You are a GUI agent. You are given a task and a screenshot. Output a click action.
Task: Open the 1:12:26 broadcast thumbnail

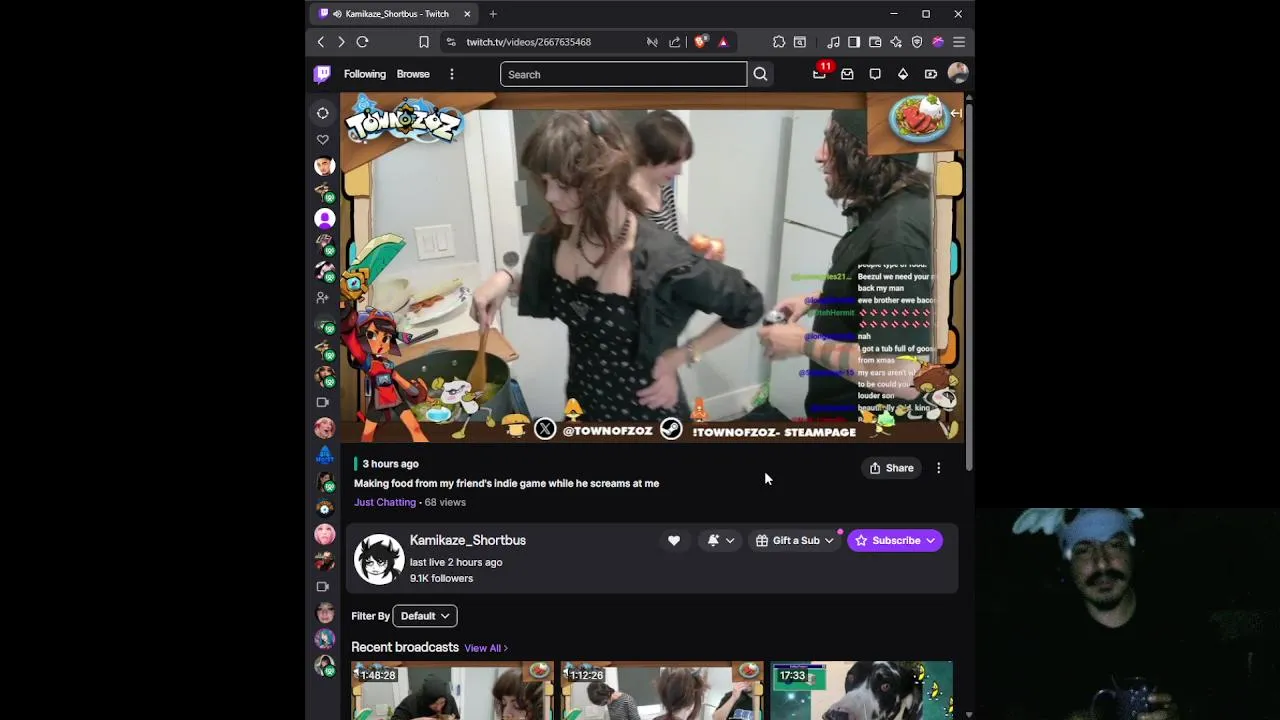click(x=661, y=690)
